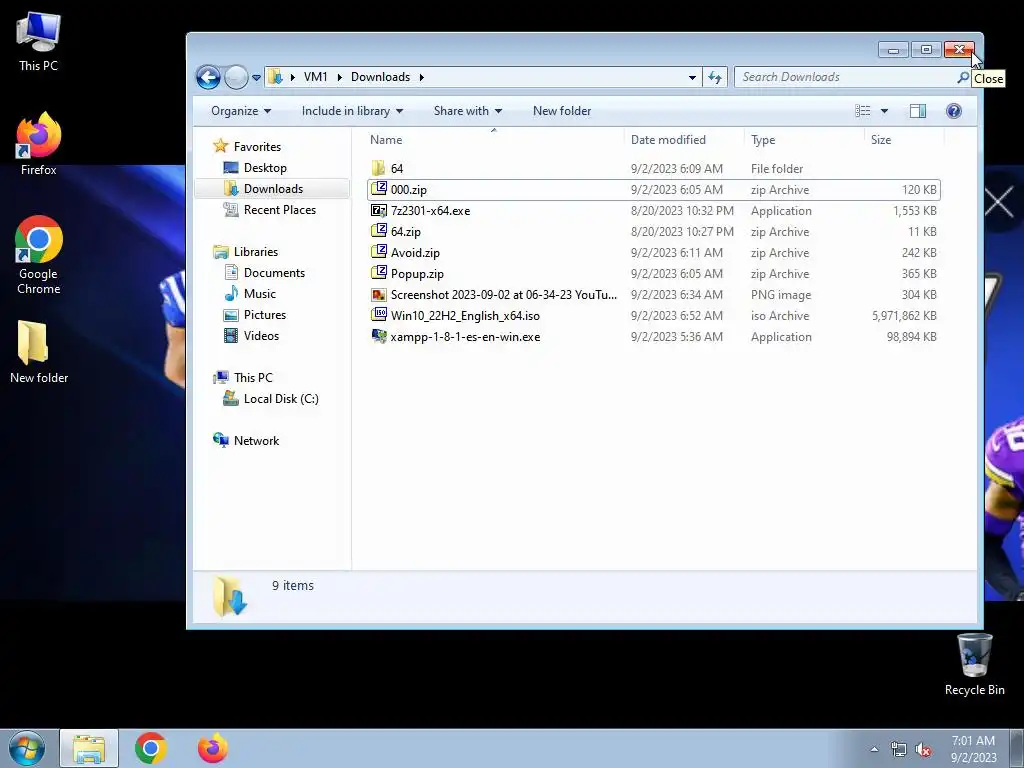The width and height of the screenshot is (1024, 768).
Task: Click the Downloads breadcrumb segment
Action: pos(380,77)
